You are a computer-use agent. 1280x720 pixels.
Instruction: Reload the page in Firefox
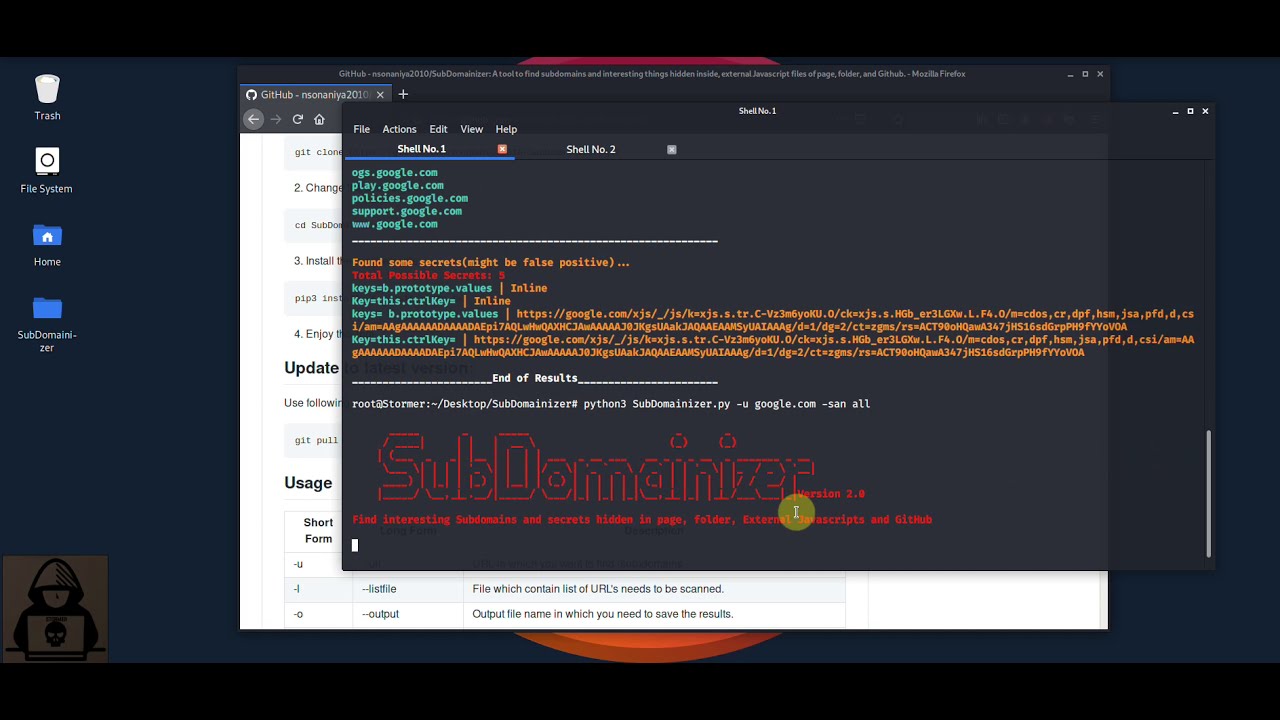(297, 119)
